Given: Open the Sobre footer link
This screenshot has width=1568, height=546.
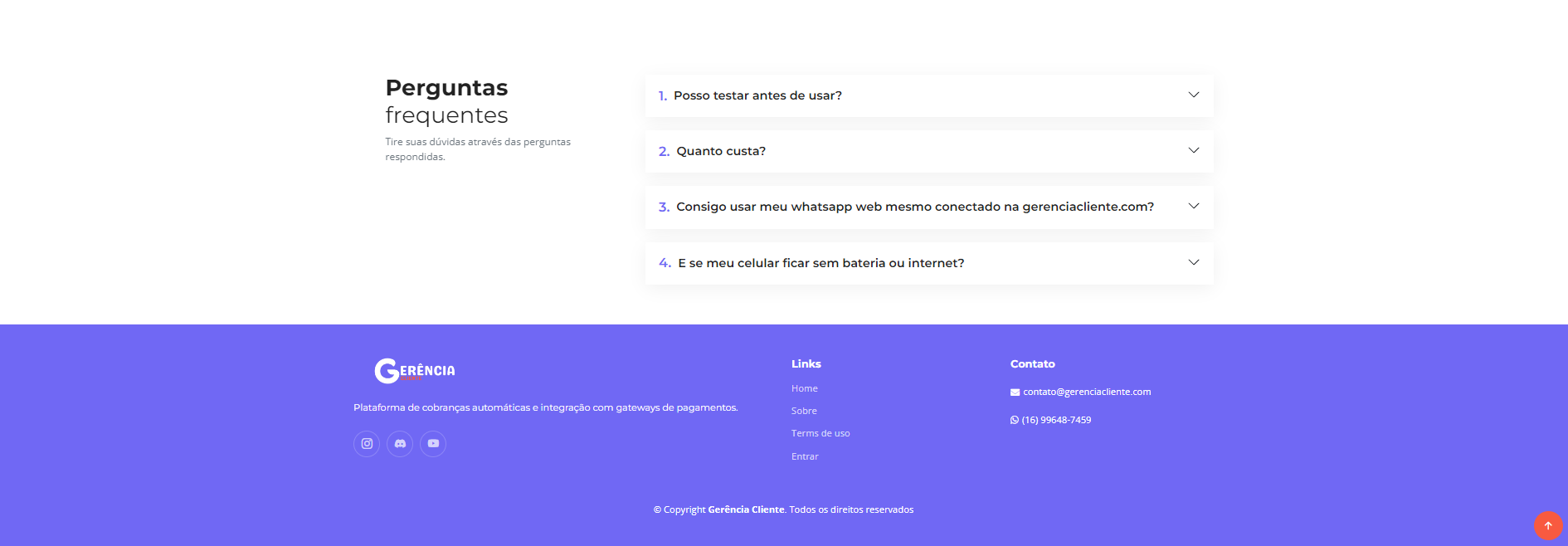Looking at the screenshot, I should click(804, 411).
